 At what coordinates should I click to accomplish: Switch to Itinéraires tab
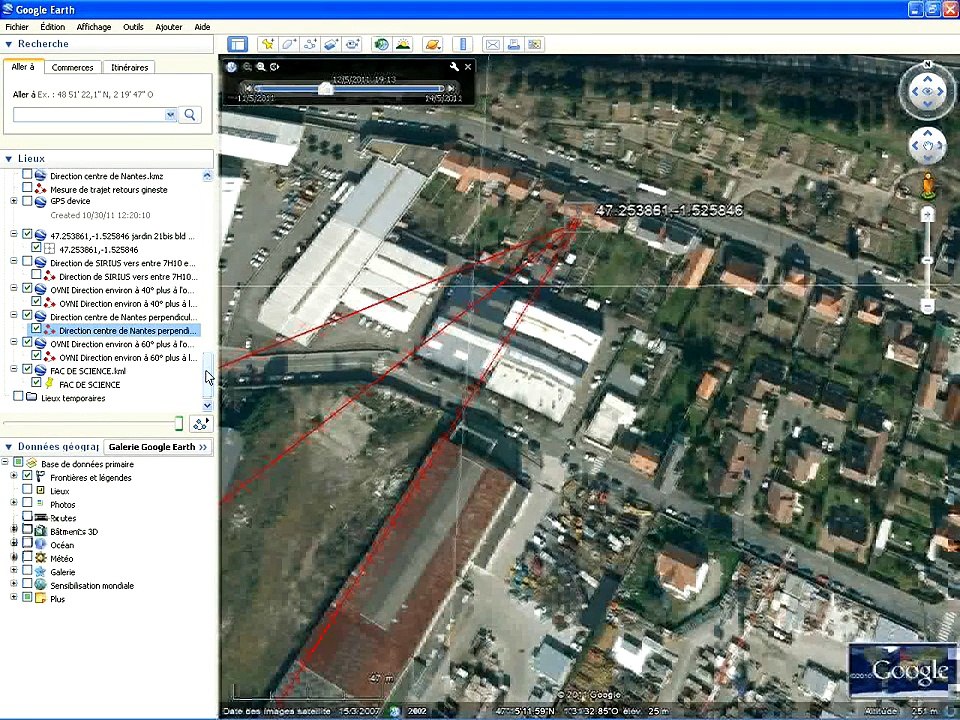click(129, 67)
